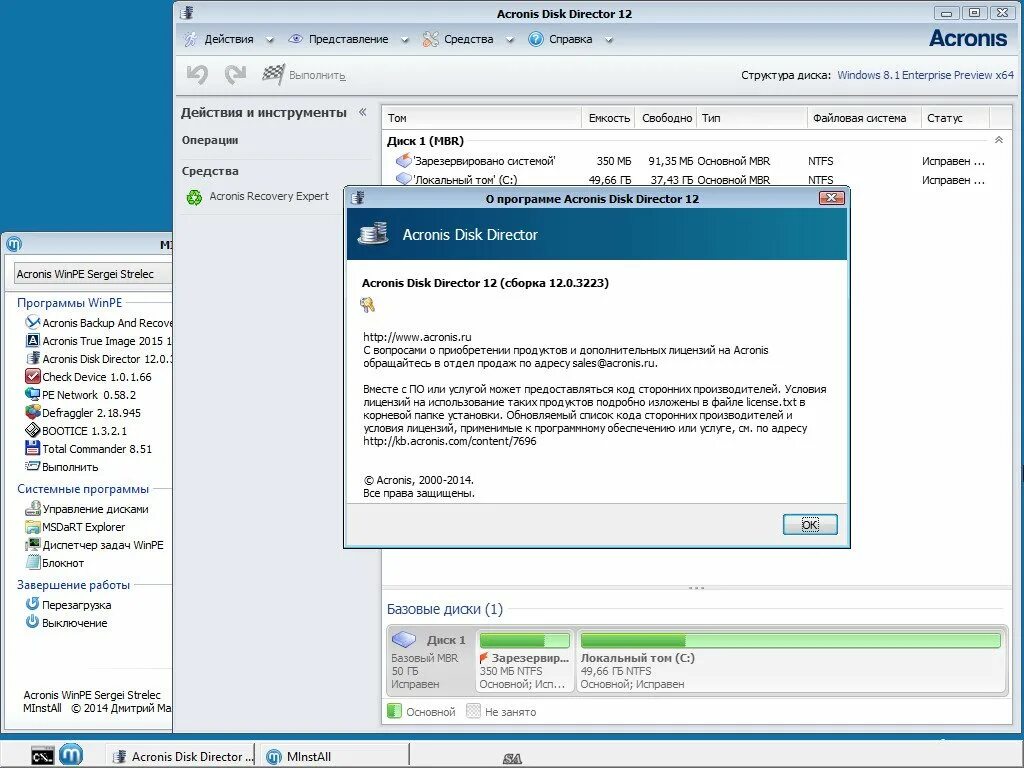The image size is (1024, 768).
Task: Click Перезагрузка in MInstAll
Action: [x=69, y=605]
